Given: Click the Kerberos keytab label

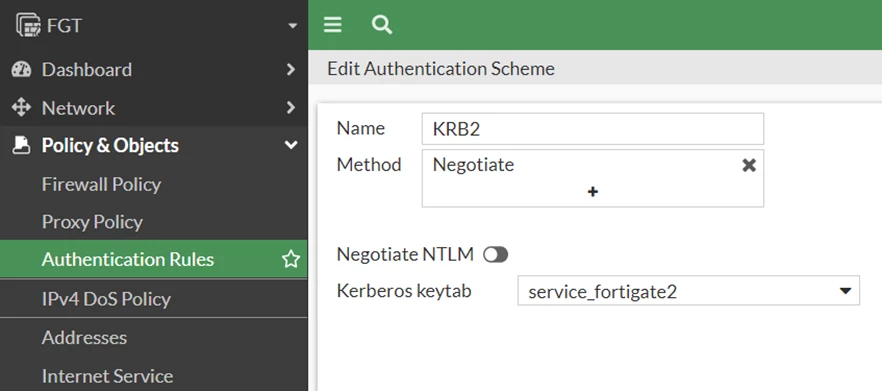Looking at the screenshot, I should pos(404,291).
